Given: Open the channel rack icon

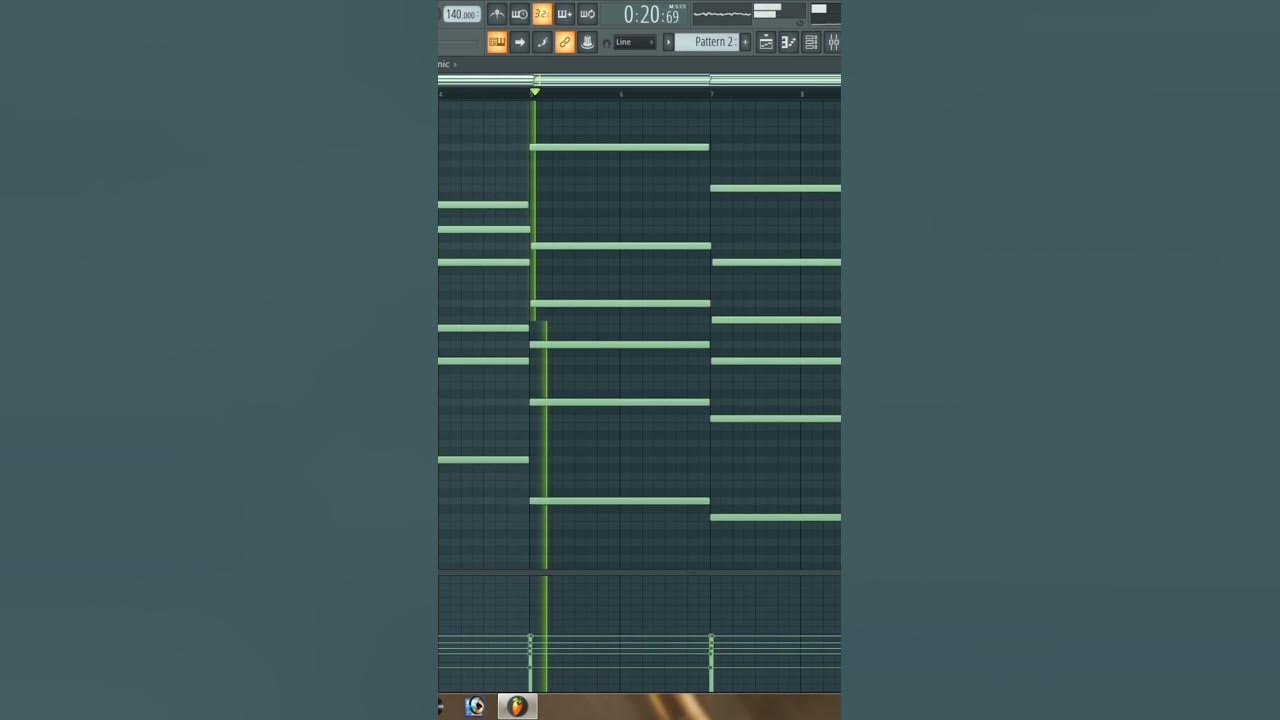Looking at the screenshot, I should click(811, 42).
